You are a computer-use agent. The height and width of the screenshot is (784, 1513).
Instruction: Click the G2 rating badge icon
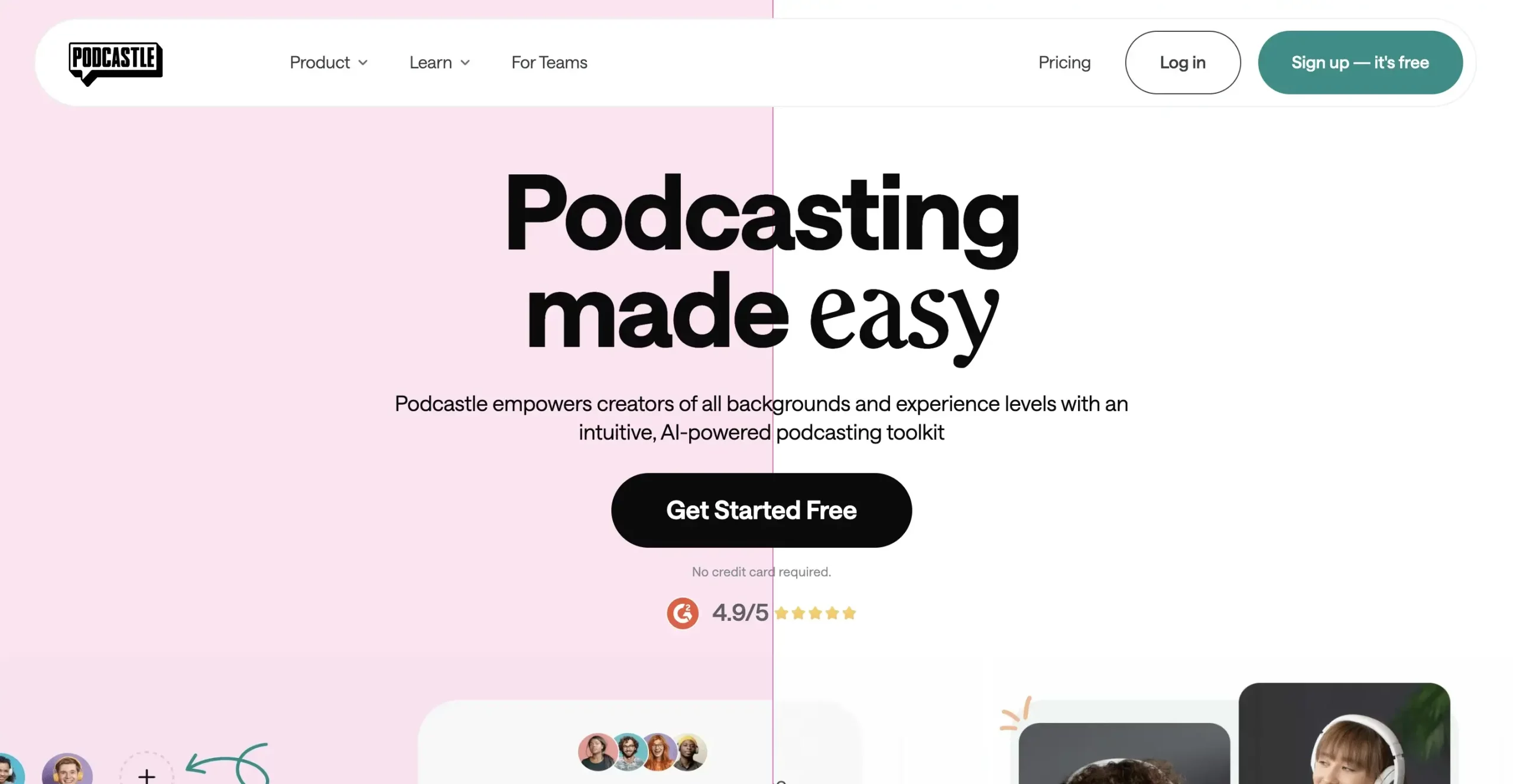click(682, 612)
